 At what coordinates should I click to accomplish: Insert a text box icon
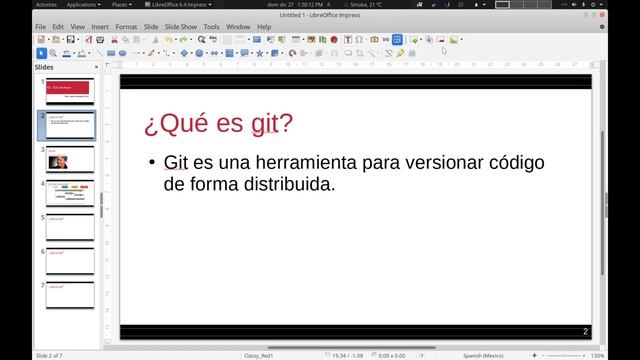[x=348, y=40]
